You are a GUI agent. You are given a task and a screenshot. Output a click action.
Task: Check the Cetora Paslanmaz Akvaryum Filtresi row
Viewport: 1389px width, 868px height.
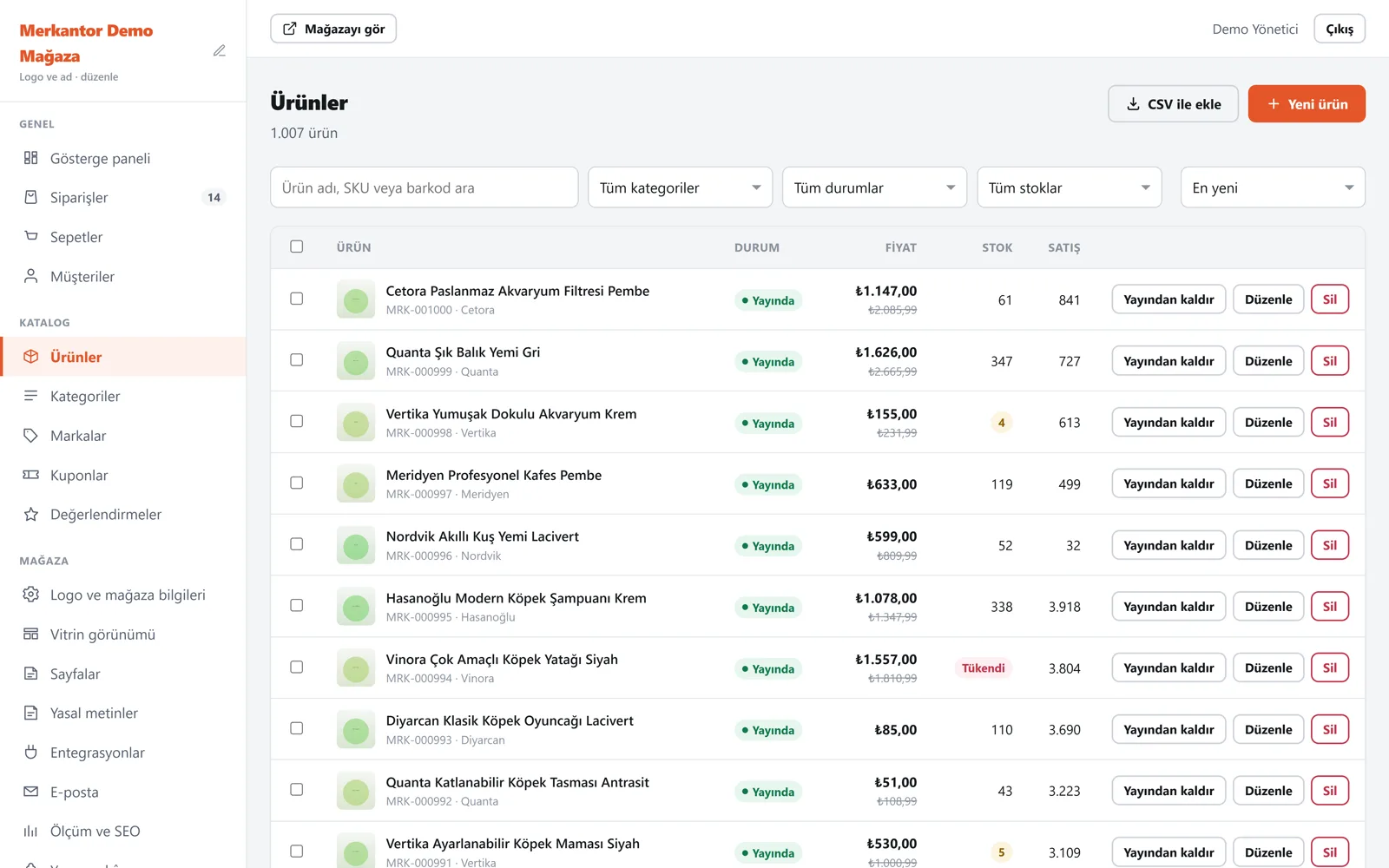tap(297, 299)
